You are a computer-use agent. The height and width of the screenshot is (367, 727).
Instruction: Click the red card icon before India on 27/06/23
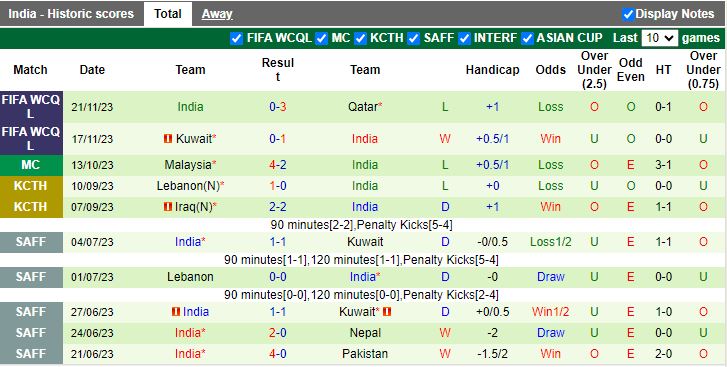pyautogui.click(x=176, y=311)
